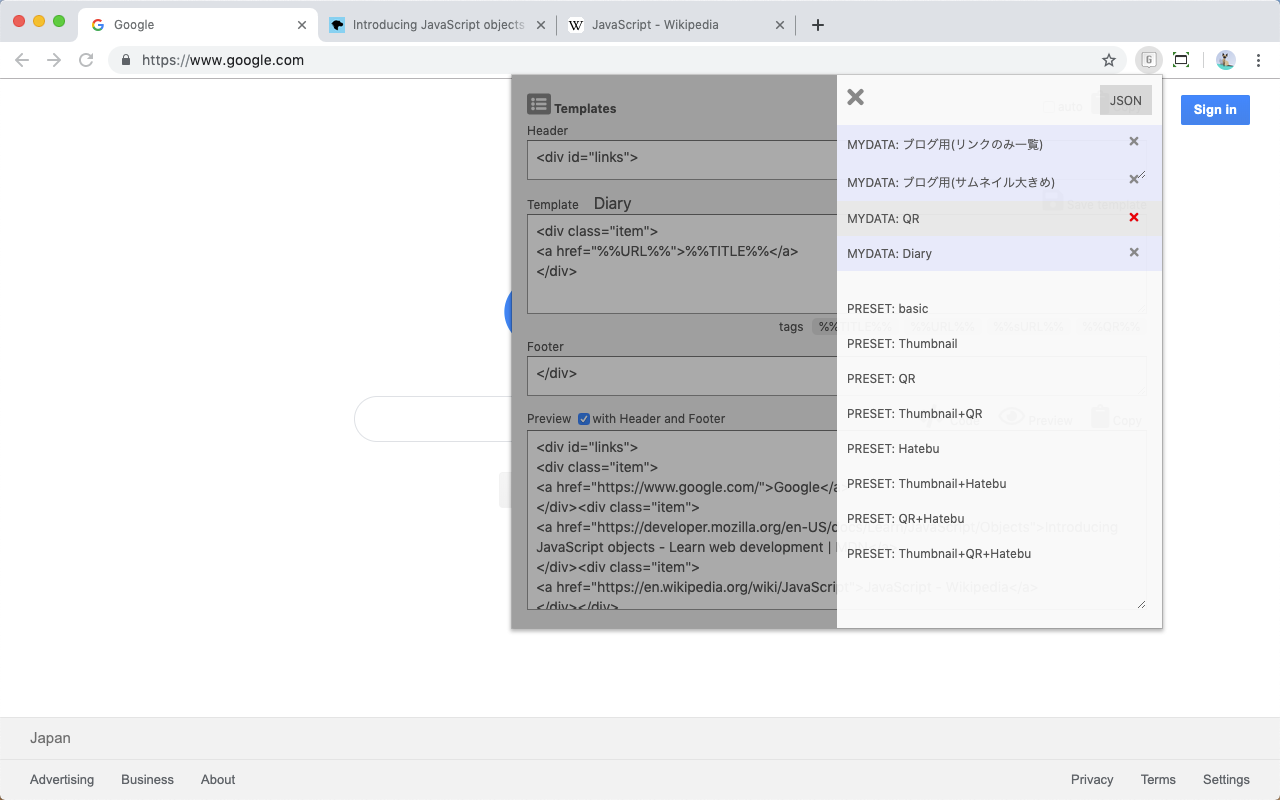
Task: Choose the PRESET: QR+Hatebu template
Action: 905,519
